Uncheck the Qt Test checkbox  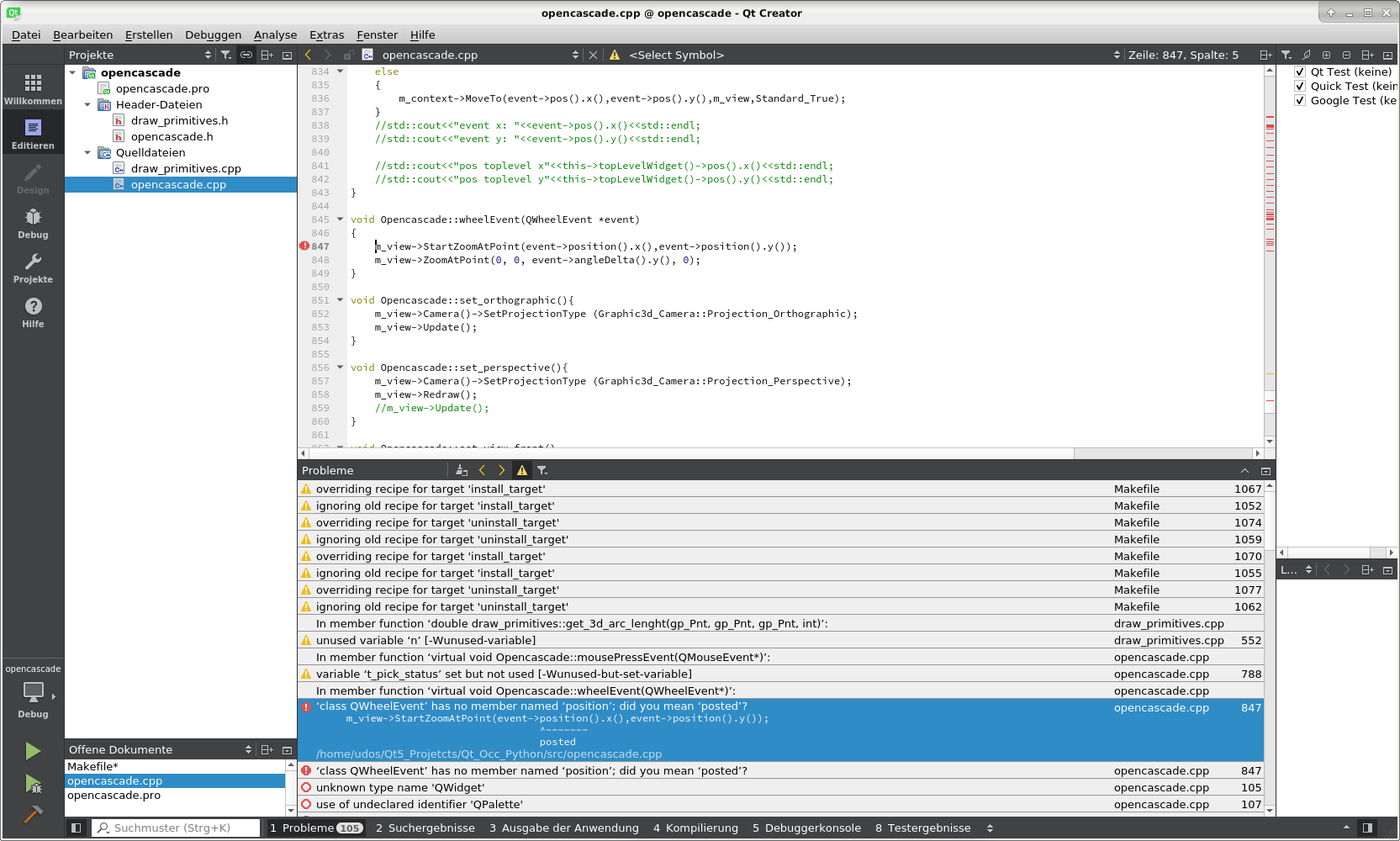click(1300, 72)
